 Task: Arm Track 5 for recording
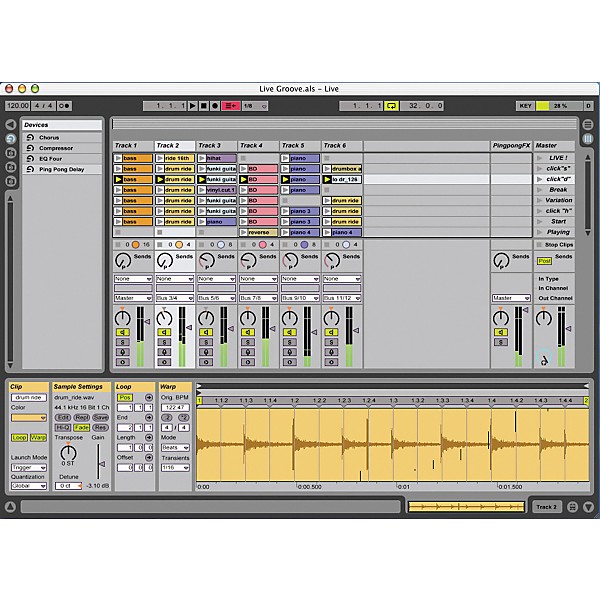(x=289, y=352)
